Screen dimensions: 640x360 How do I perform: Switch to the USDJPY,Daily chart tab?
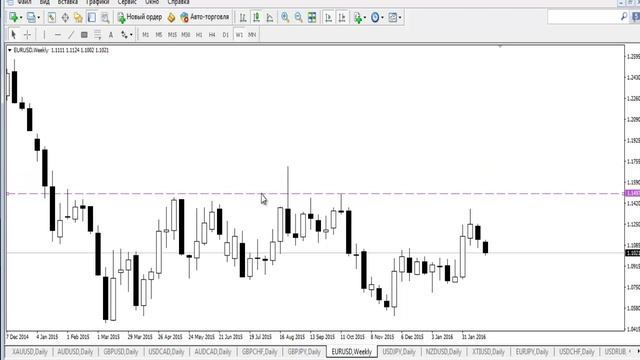point(399,351)
